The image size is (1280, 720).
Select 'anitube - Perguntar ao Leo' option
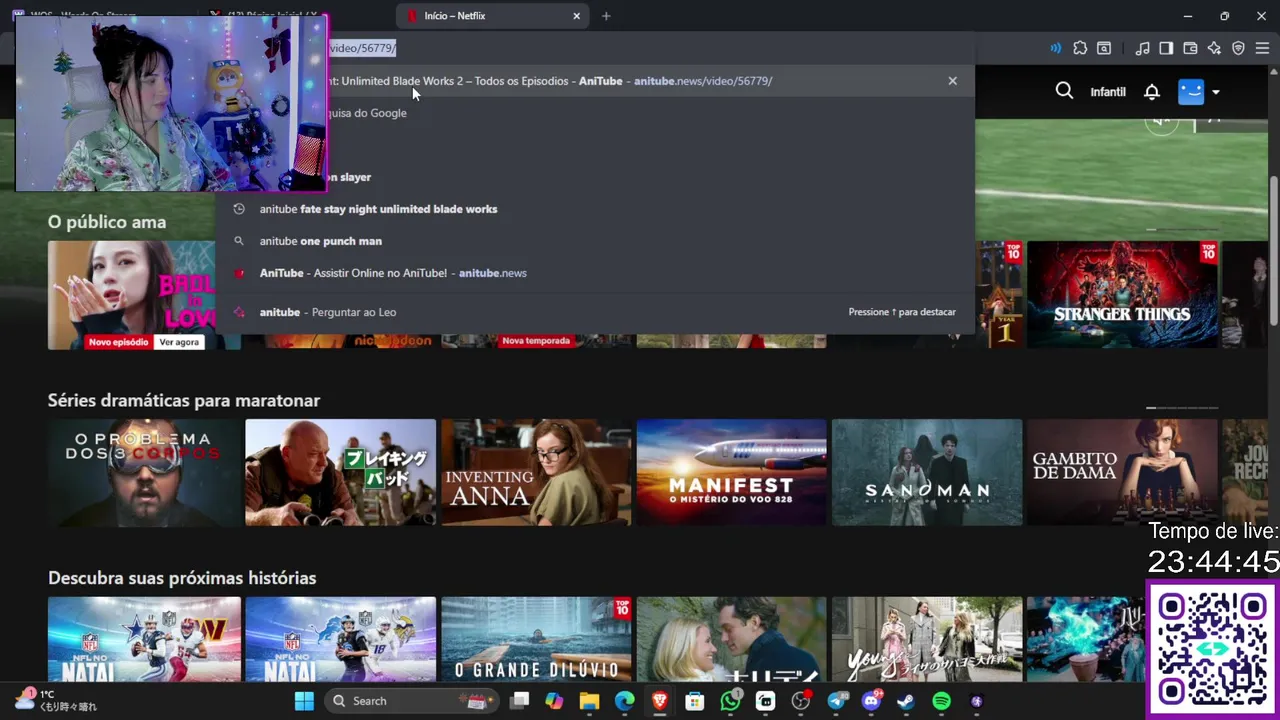(595, 312)
